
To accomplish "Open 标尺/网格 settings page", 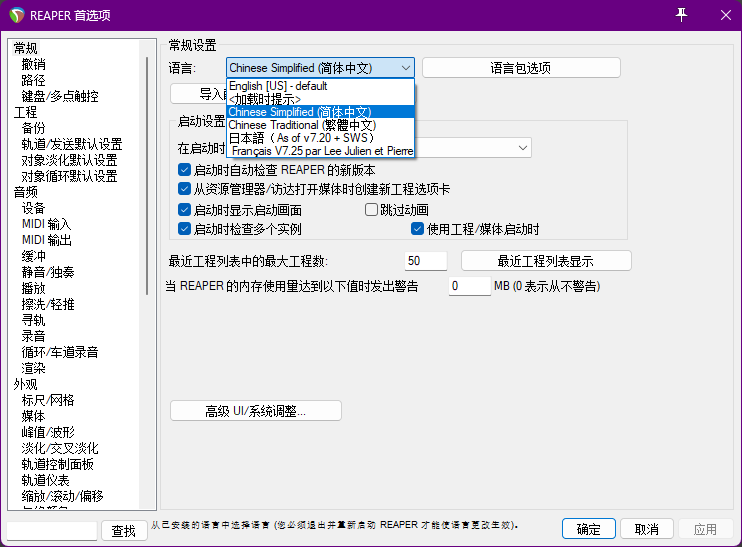I will [x=48, y=400].
